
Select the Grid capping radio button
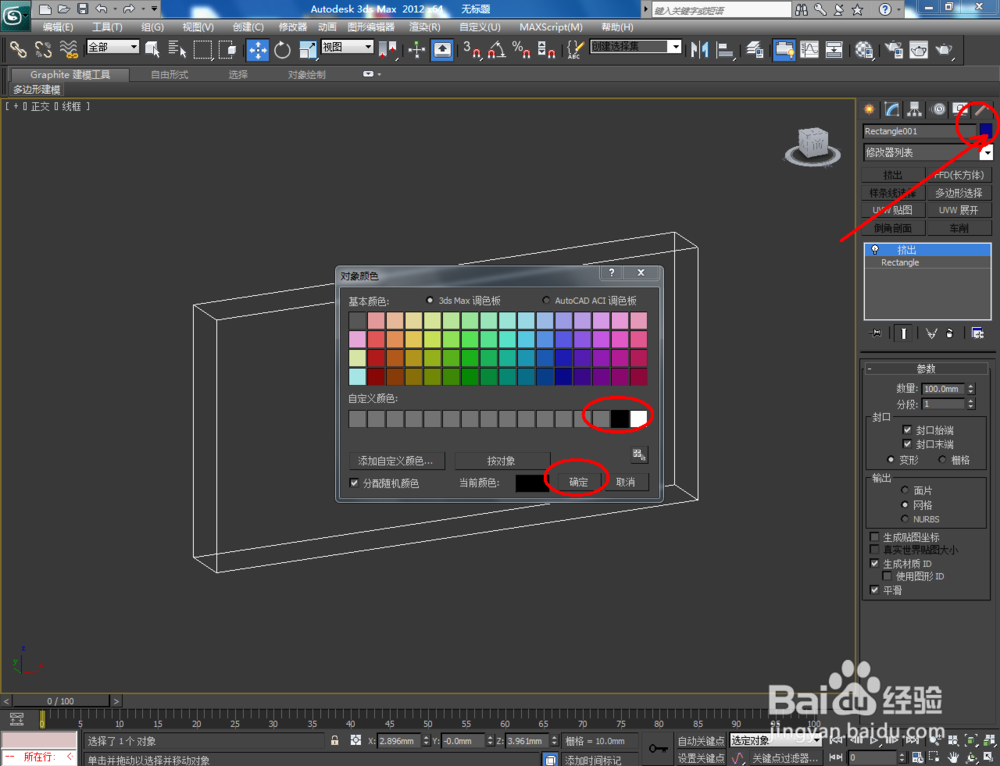tap(942, 459)
